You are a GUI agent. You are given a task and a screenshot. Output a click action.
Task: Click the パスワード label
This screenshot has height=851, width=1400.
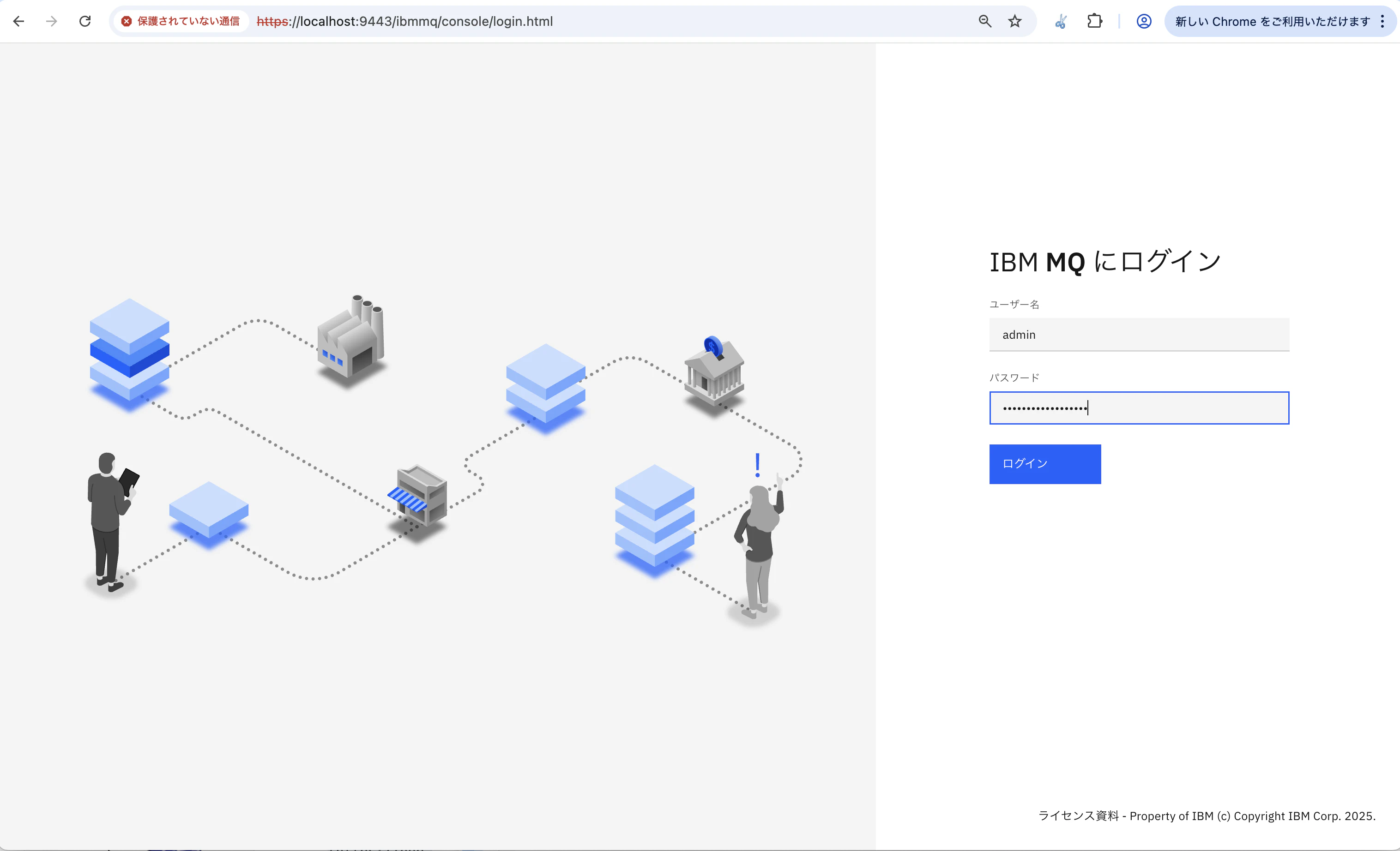coord(1014,378)
